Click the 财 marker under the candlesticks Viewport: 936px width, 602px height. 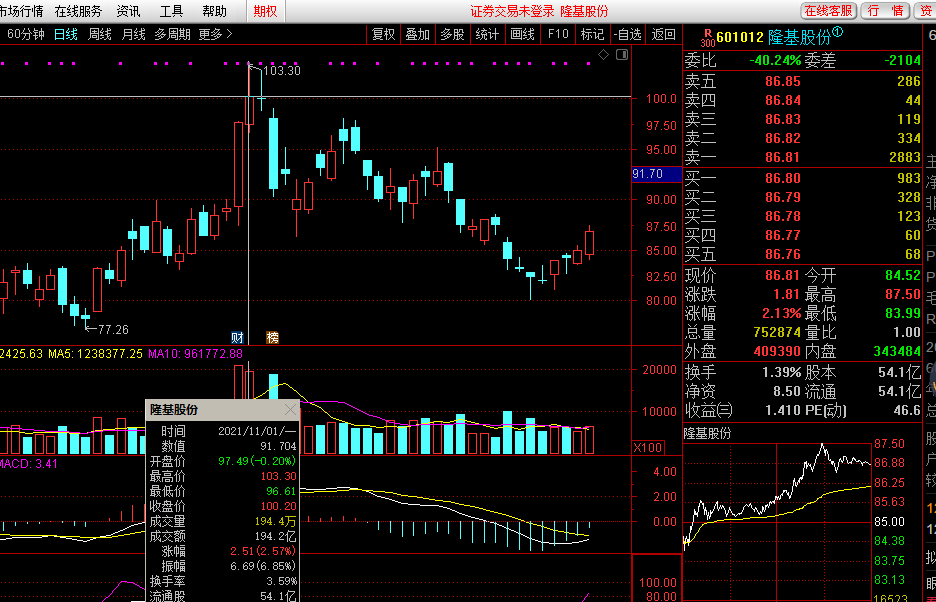[238, 337]
